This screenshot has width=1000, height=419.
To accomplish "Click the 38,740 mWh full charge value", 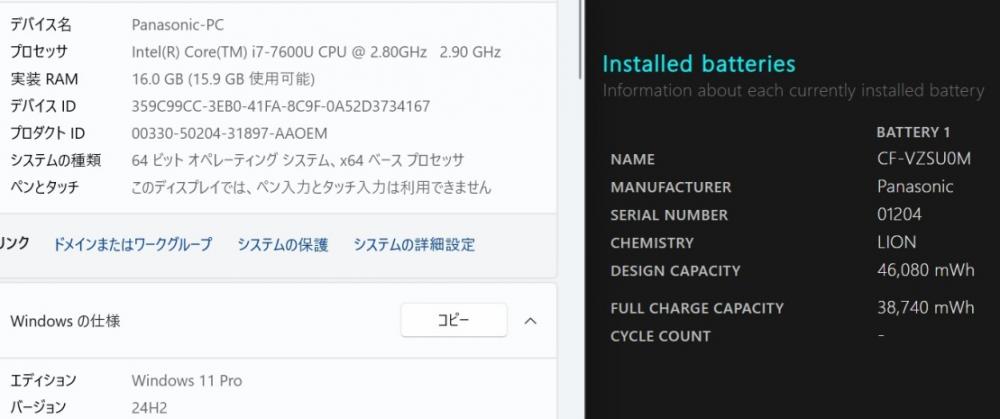I will click(925, 307).
